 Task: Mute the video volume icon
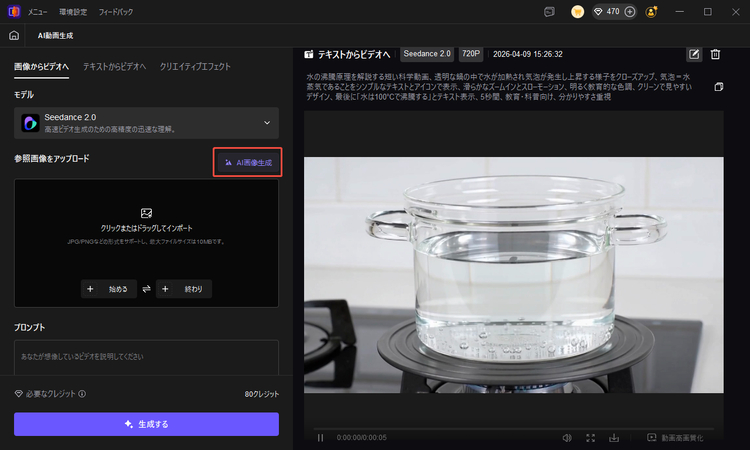click(x=567, y=438)
